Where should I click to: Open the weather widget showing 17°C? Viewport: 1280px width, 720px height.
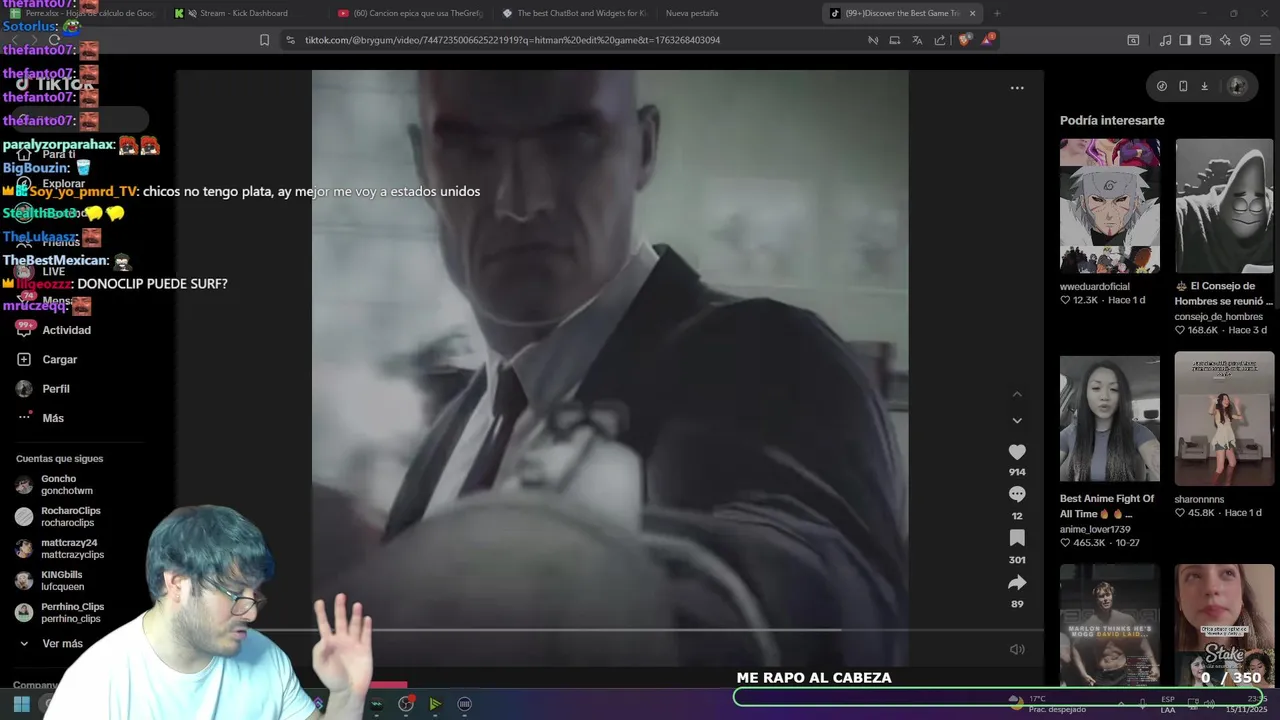[1047, 704]
